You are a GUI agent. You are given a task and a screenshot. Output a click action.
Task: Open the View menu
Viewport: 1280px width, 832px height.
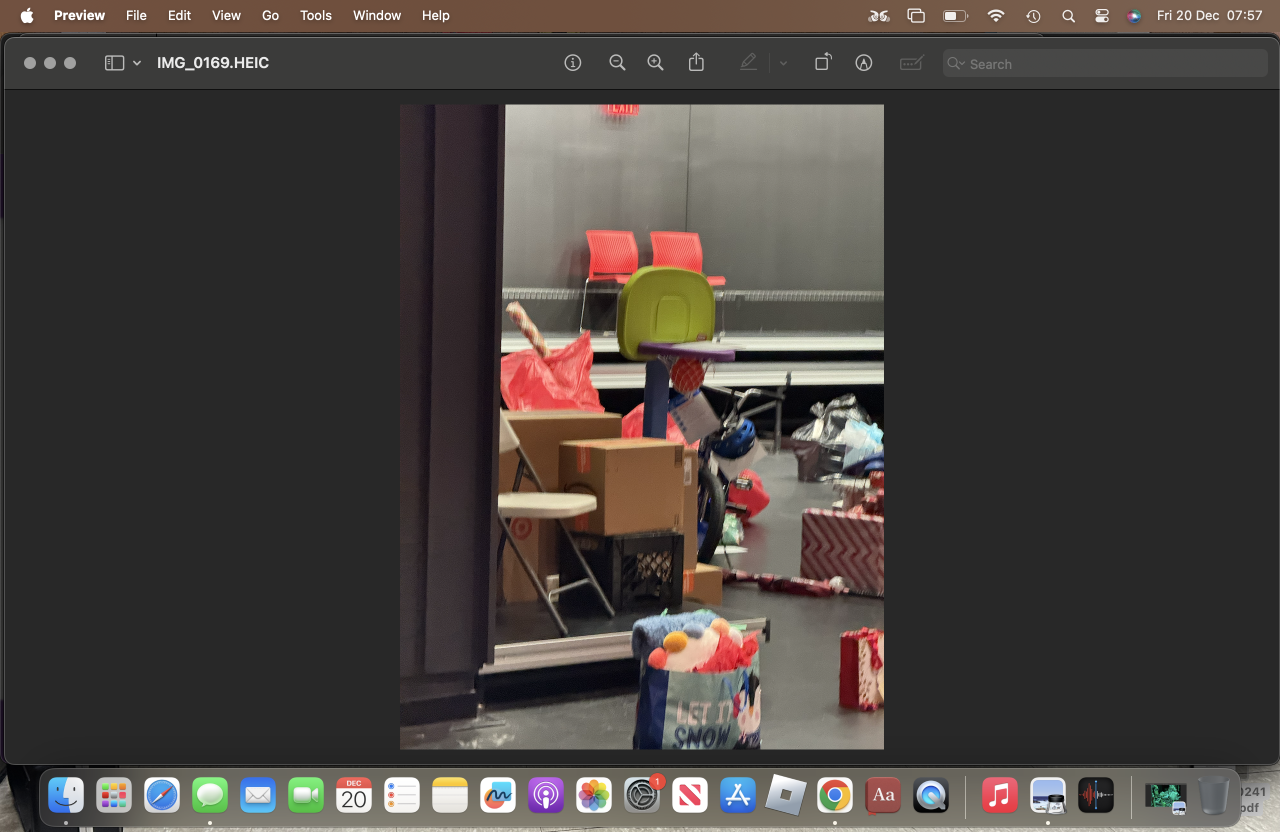(x=226, y=15)
